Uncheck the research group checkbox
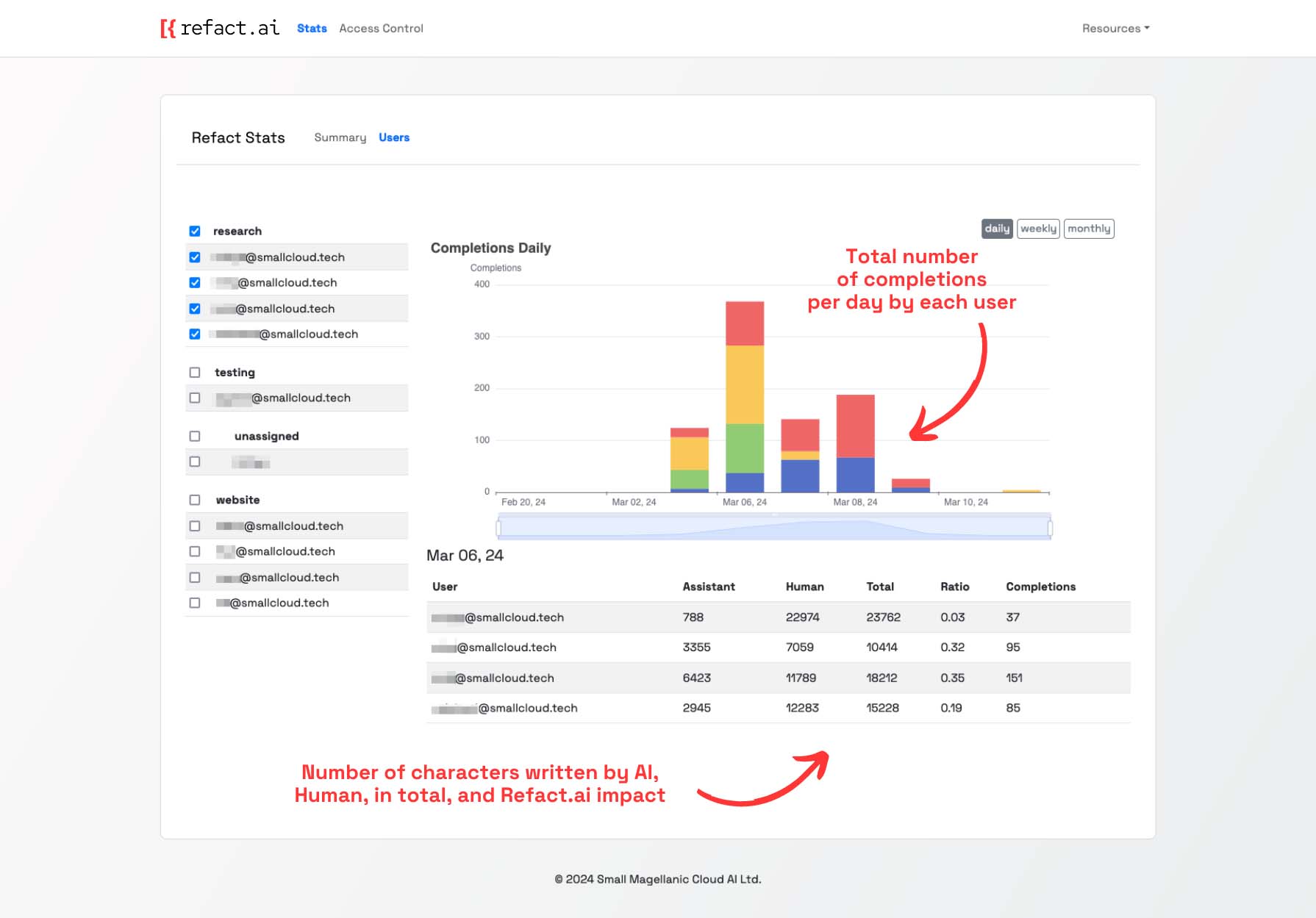The height and width of the screenshot is (918, 1316). [x=195, y=231]
